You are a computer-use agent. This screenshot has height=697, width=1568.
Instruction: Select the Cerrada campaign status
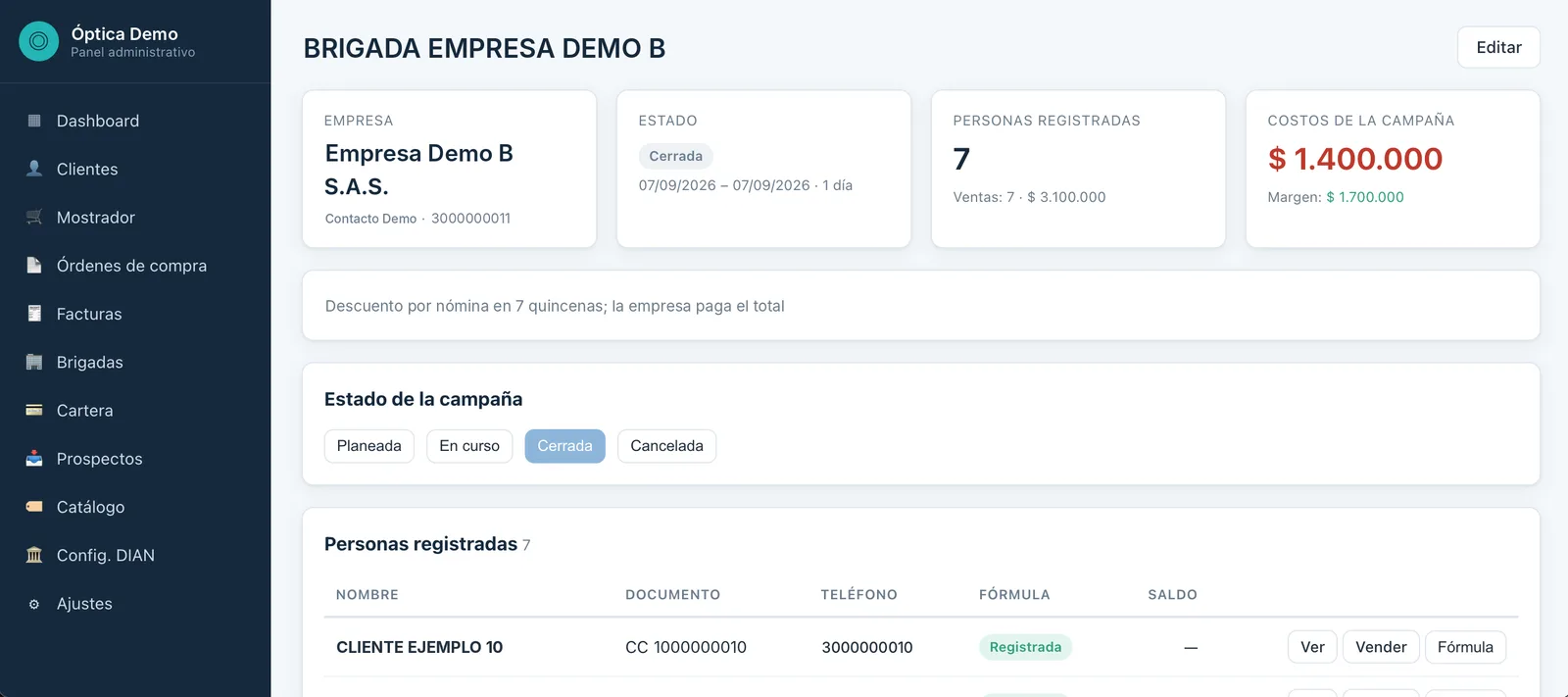pos(564,446)
